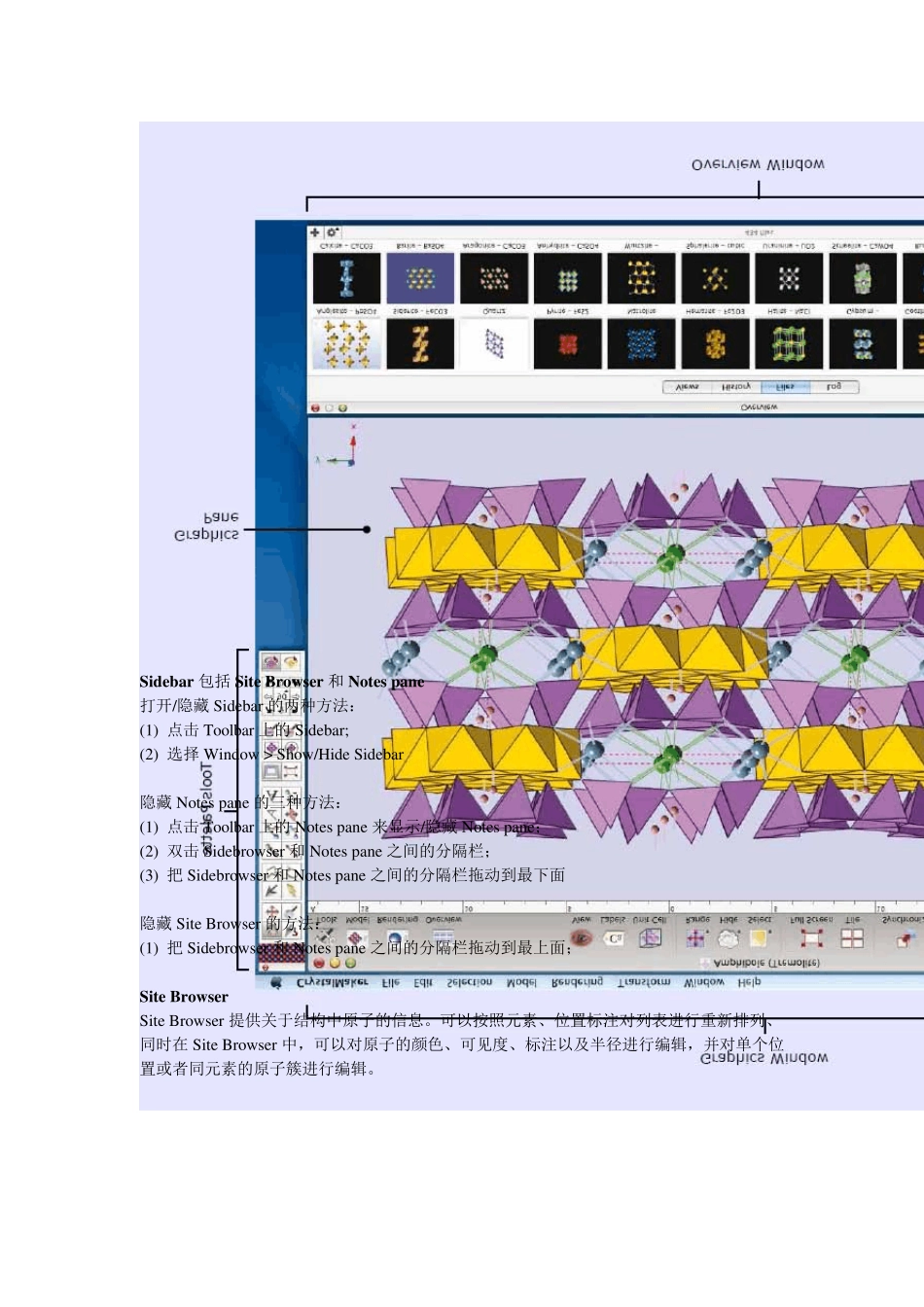Click the Rendering sphere toolbar icon
The height and width of the screenshot is (1307, 924).
(396, 936)
